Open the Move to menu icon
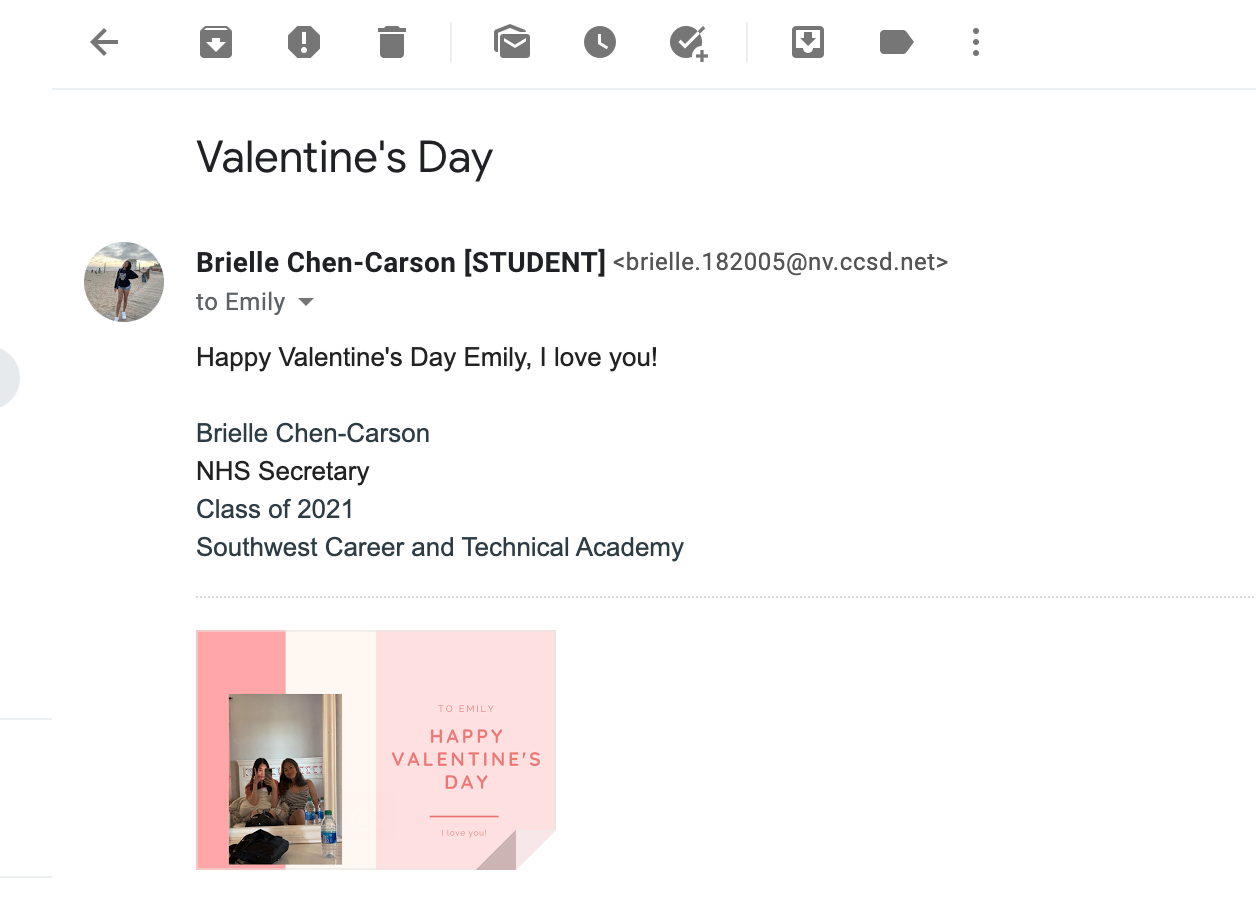Screen dimensions: 1256x912 pos(808,42)
